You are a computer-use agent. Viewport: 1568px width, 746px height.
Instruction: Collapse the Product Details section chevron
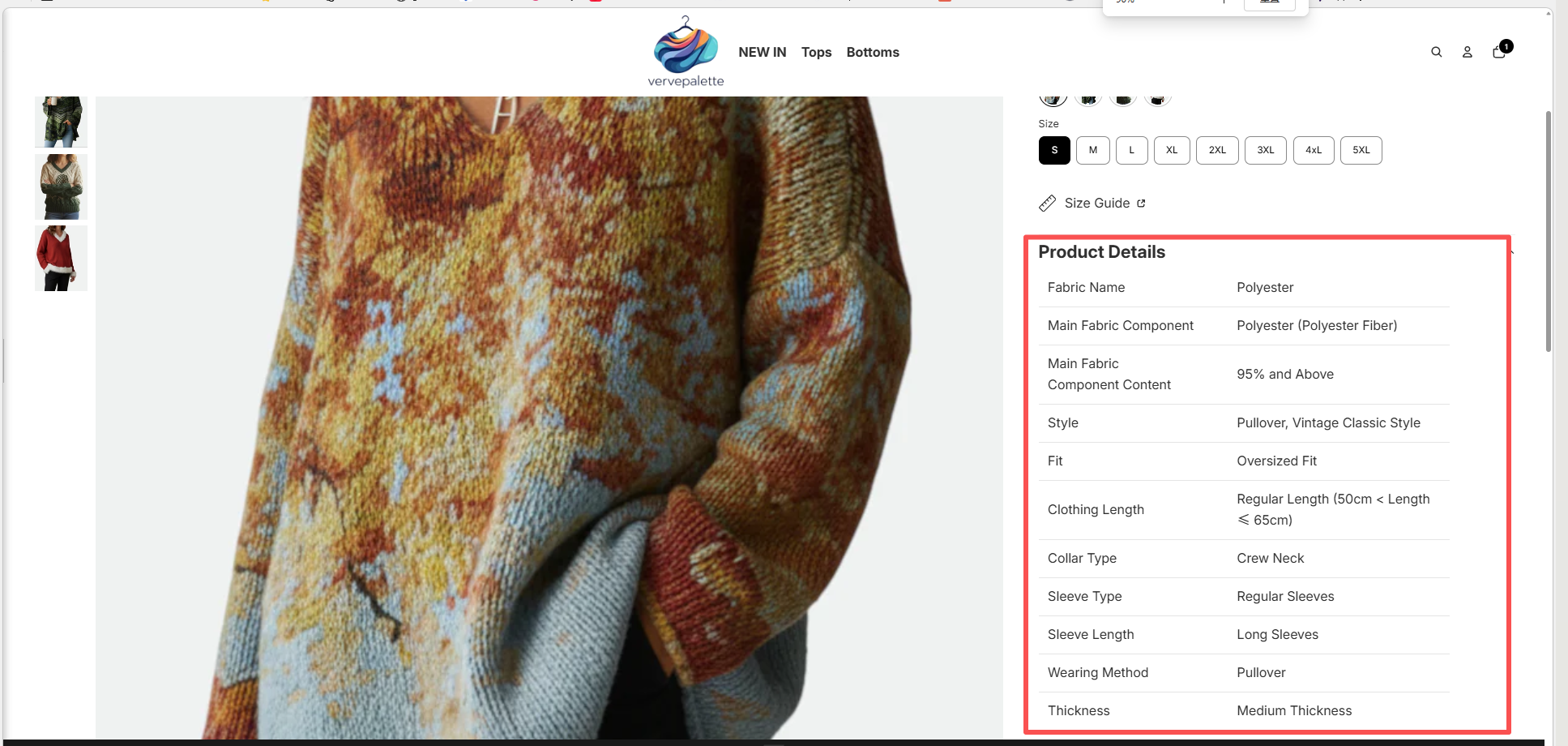tap(1511, 252)
